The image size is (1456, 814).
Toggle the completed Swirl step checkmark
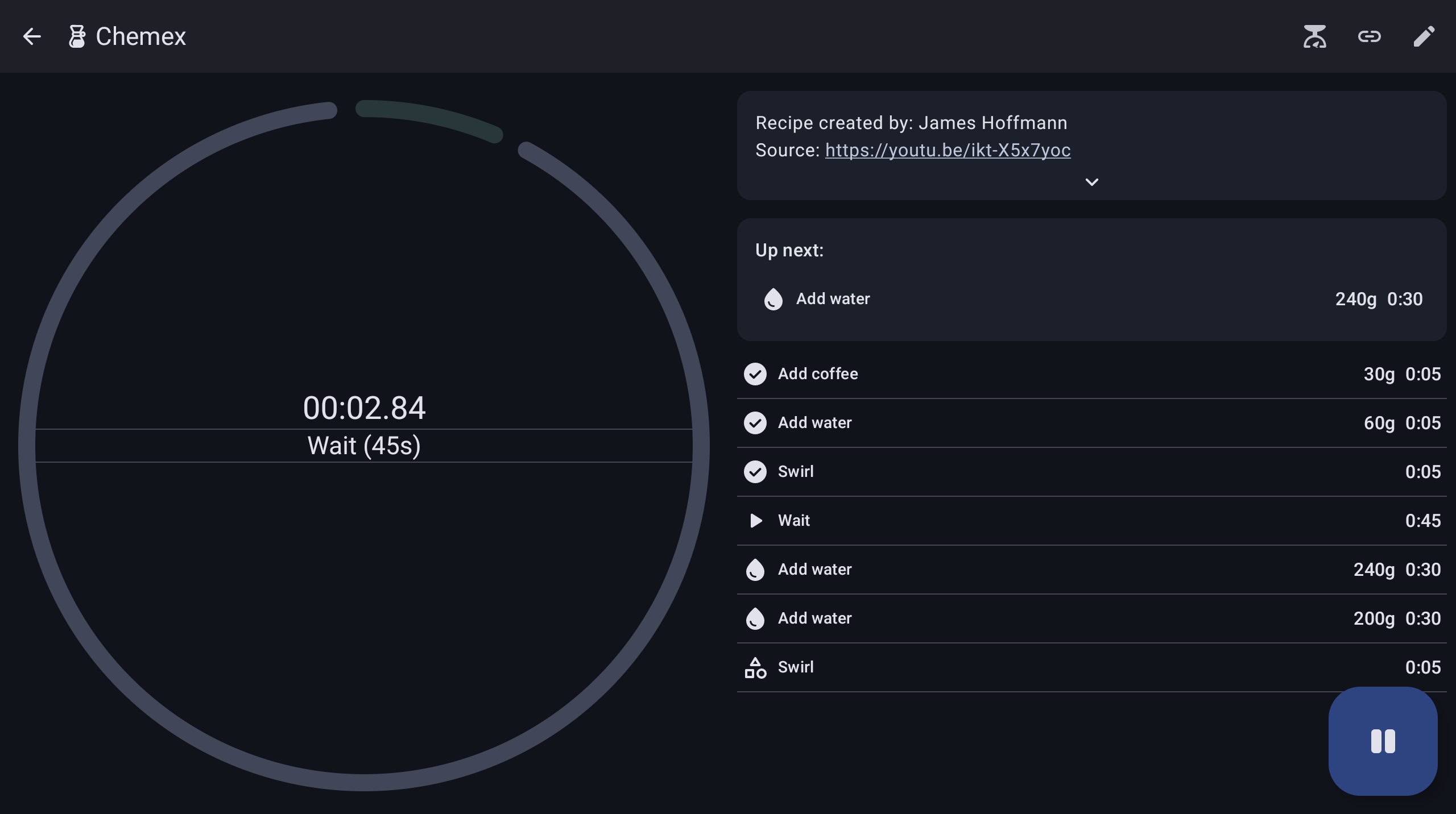pyautogui.click(x=755, y=472)
